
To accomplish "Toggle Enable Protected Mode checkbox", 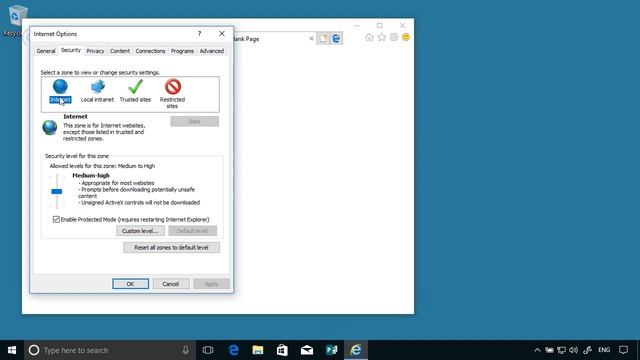I will pyautogui.click(x=56, y=220).
